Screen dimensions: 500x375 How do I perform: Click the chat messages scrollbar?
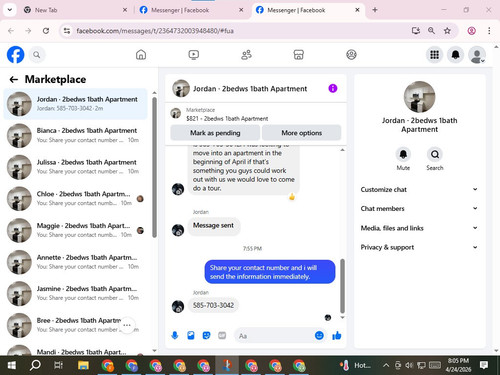[342, 285]
